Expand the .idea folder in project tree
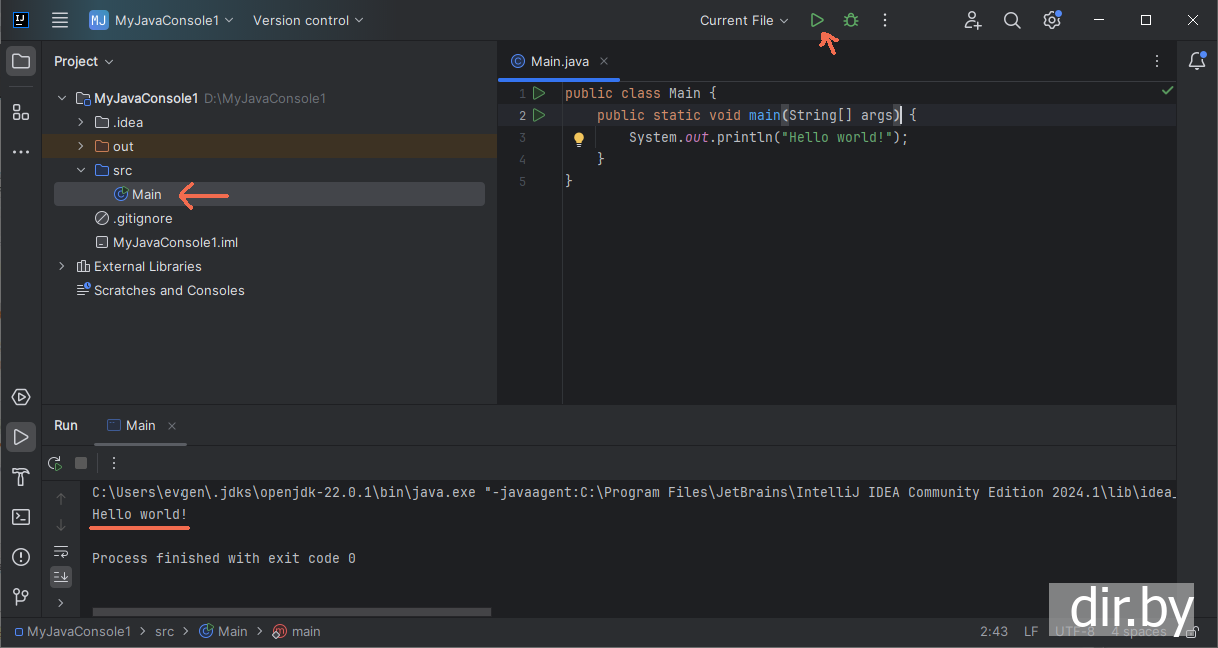 [81, 122]
